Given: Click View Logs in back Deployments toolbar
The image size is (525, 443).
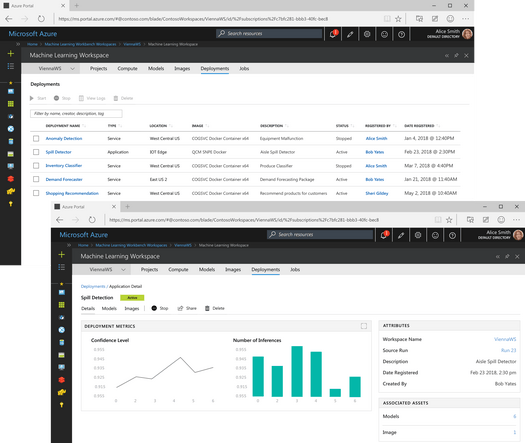Looking at the screenshot, I should pyautogui.click(x=92, y=98).
